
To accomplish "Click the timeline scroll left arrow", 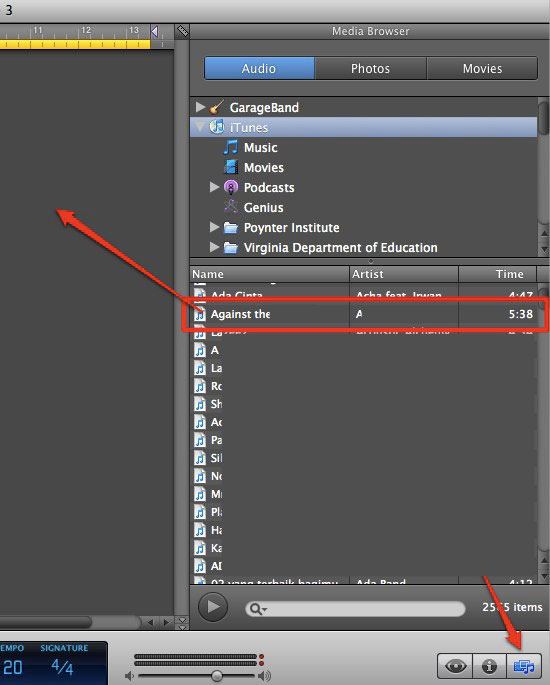I will 150,622.
